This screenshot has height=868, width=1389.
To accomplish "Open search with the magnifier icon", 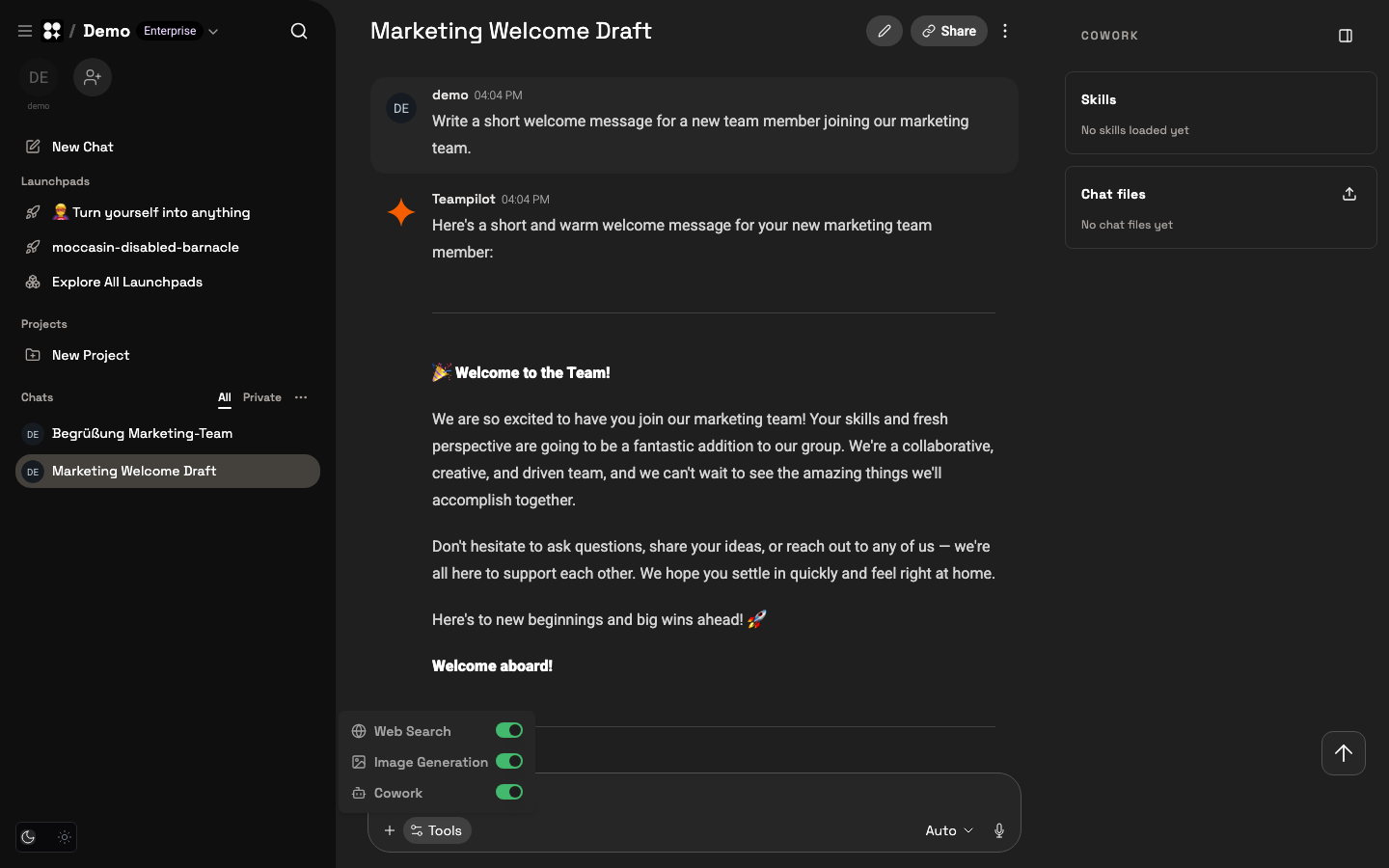I will [299, 31].
